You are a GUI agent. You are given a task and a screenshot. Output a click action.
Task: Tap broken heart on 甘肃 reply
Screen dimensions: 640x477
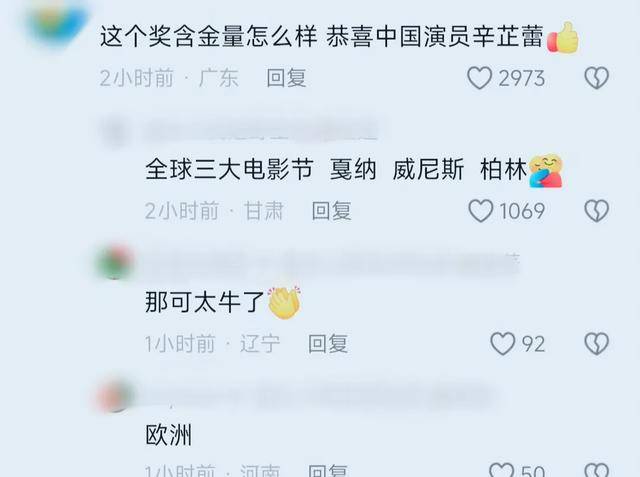click(596, 211)
